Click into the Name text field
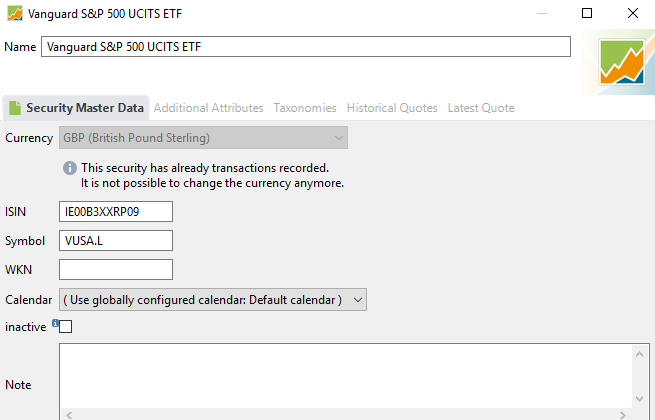This screenshot has height=420, width=655. tap(306, 46)
